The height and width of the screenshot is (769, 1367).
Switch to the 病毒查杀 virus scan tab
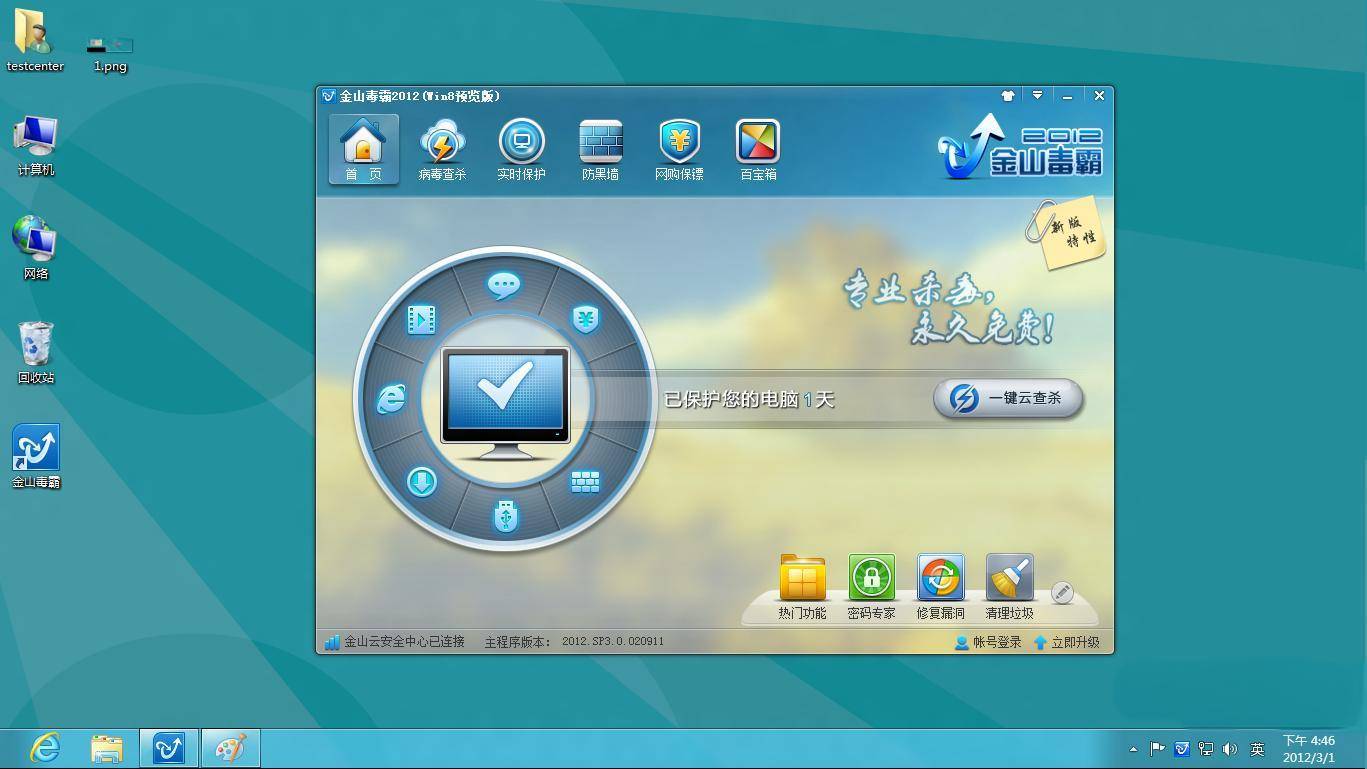442,150
